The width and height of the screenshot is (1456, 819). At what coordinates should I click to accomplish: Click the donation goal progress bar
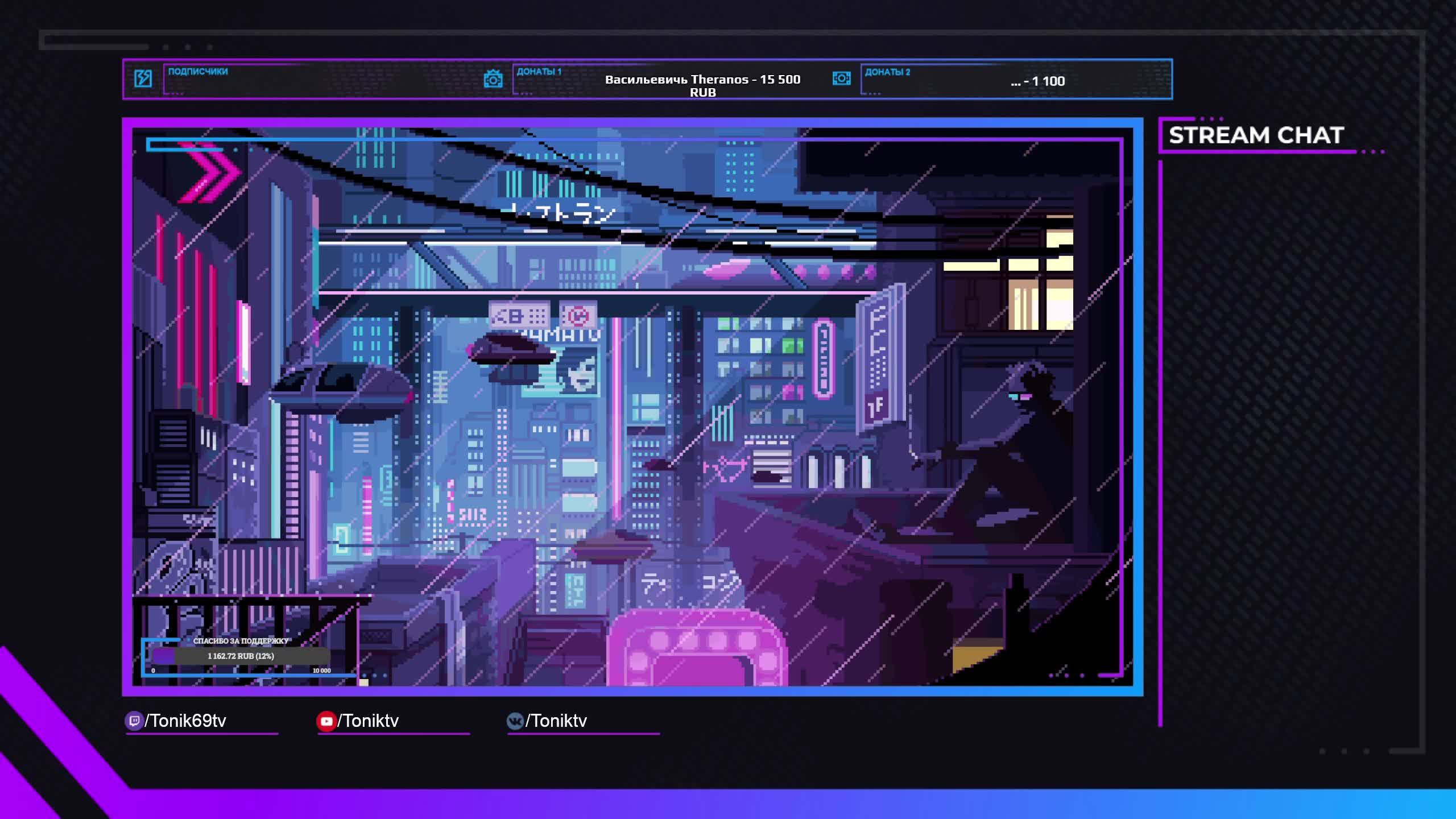[241, 656]
